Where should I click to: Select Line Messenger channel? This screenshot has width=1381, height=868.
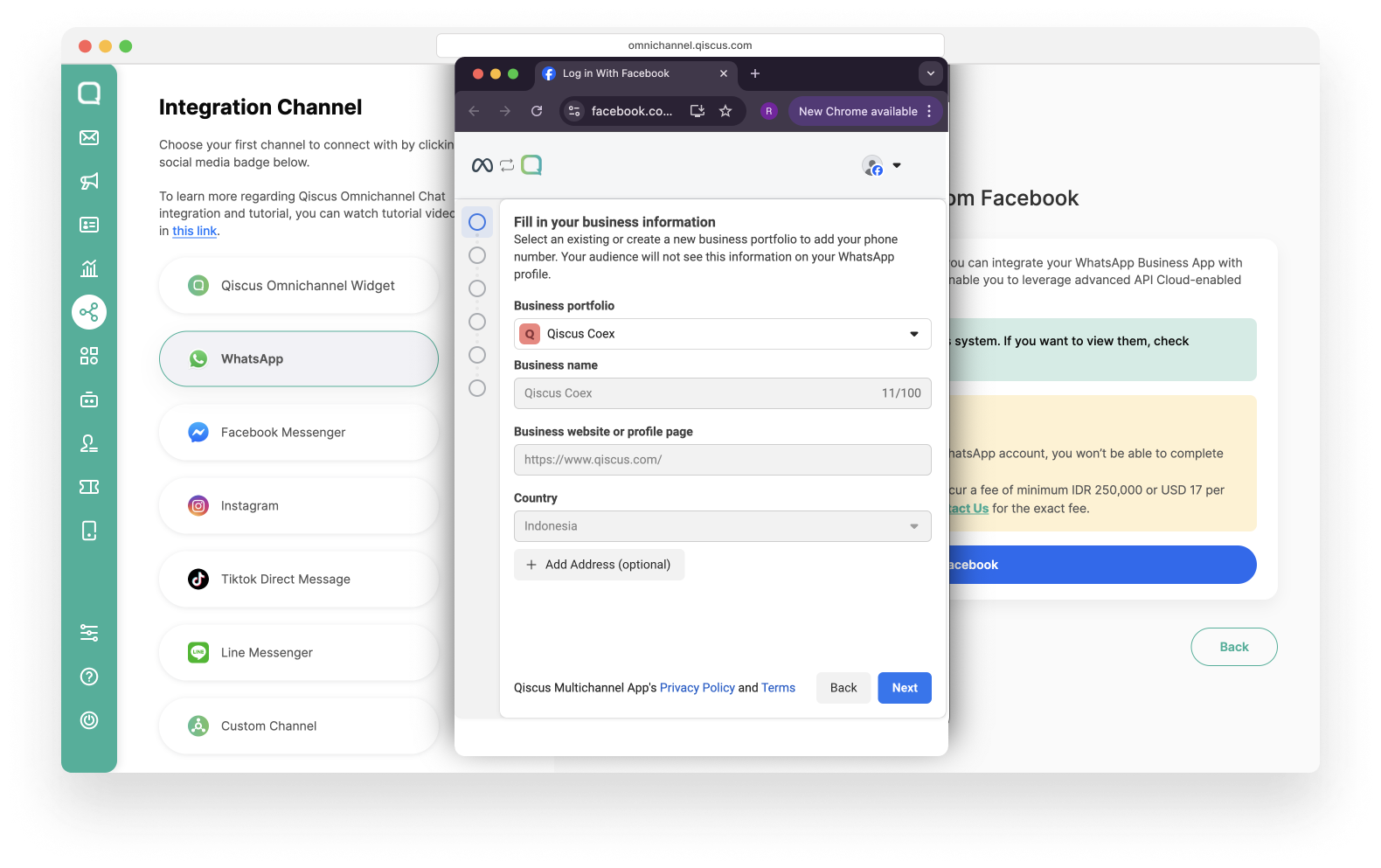click(299, 653)
